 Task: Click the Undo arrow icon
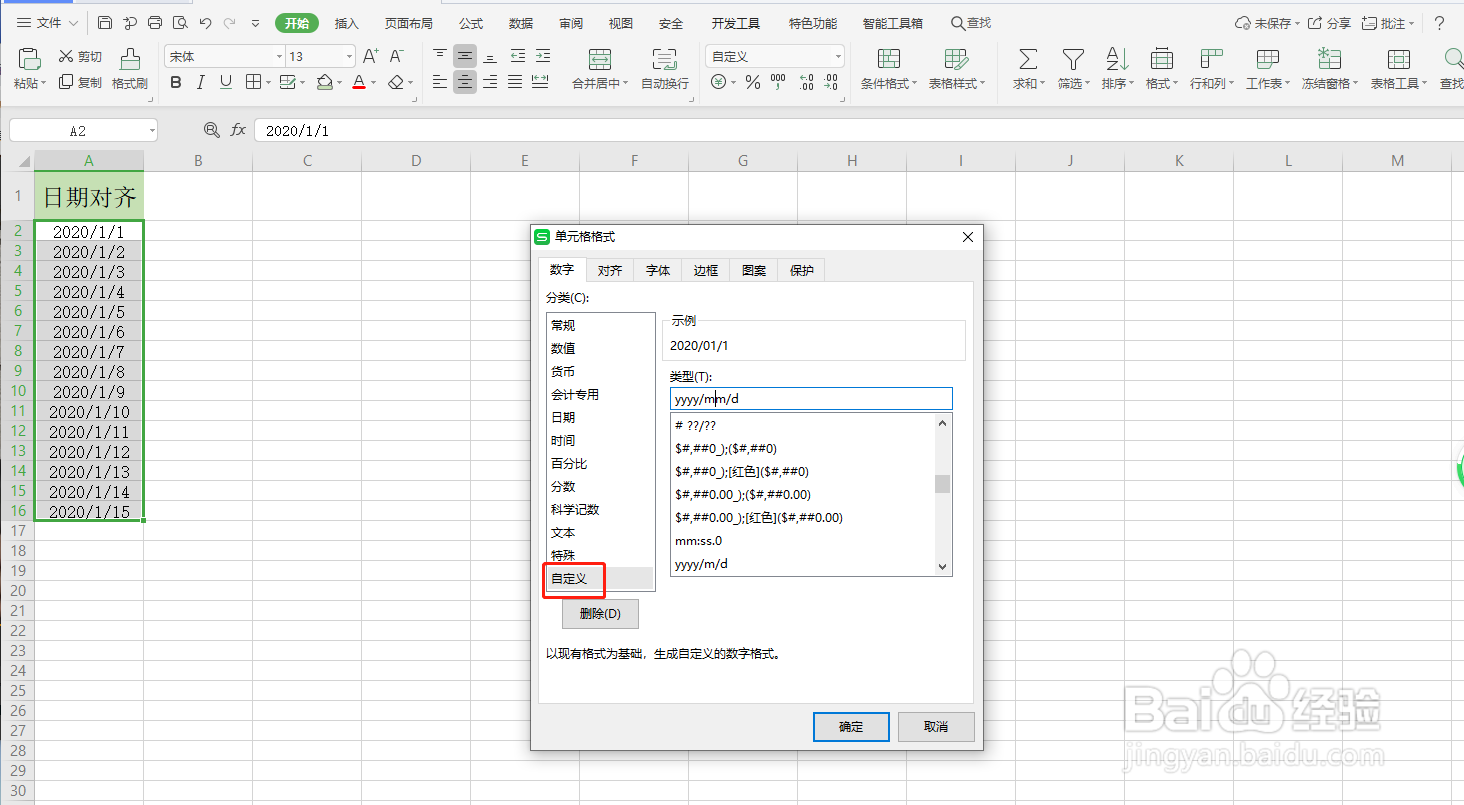pos(205,23)
